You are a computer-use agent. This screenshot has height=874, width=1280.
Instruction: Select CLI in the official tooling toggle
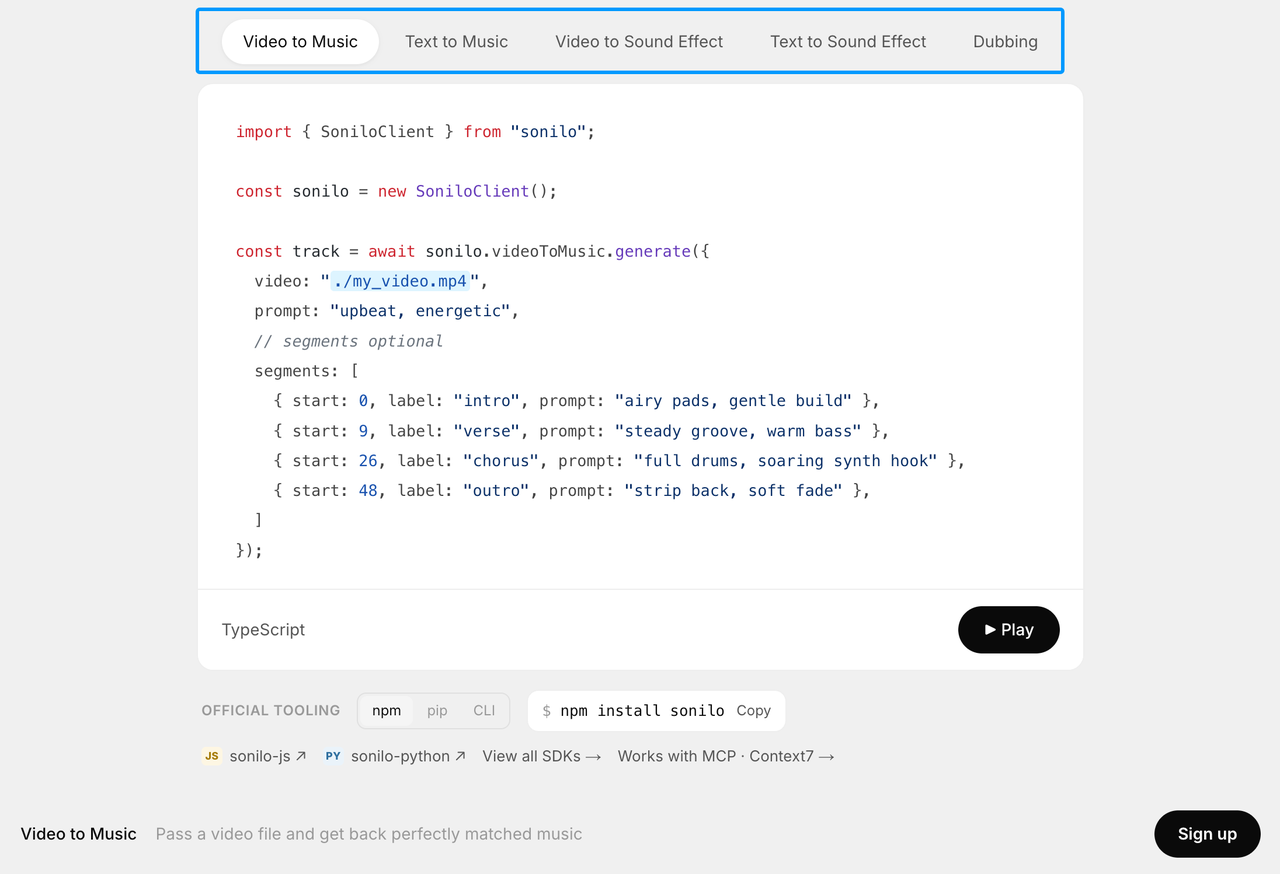(484, 711)
